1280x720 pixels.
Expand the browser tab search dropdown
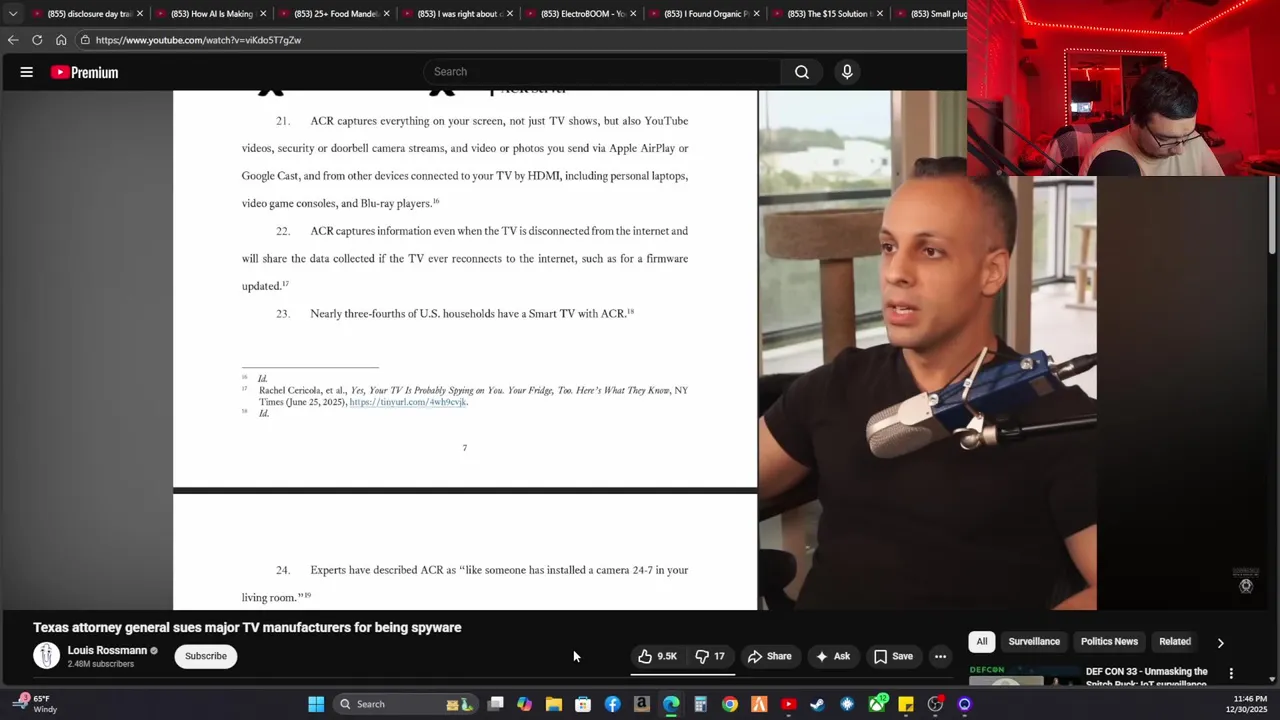(12, 13)
